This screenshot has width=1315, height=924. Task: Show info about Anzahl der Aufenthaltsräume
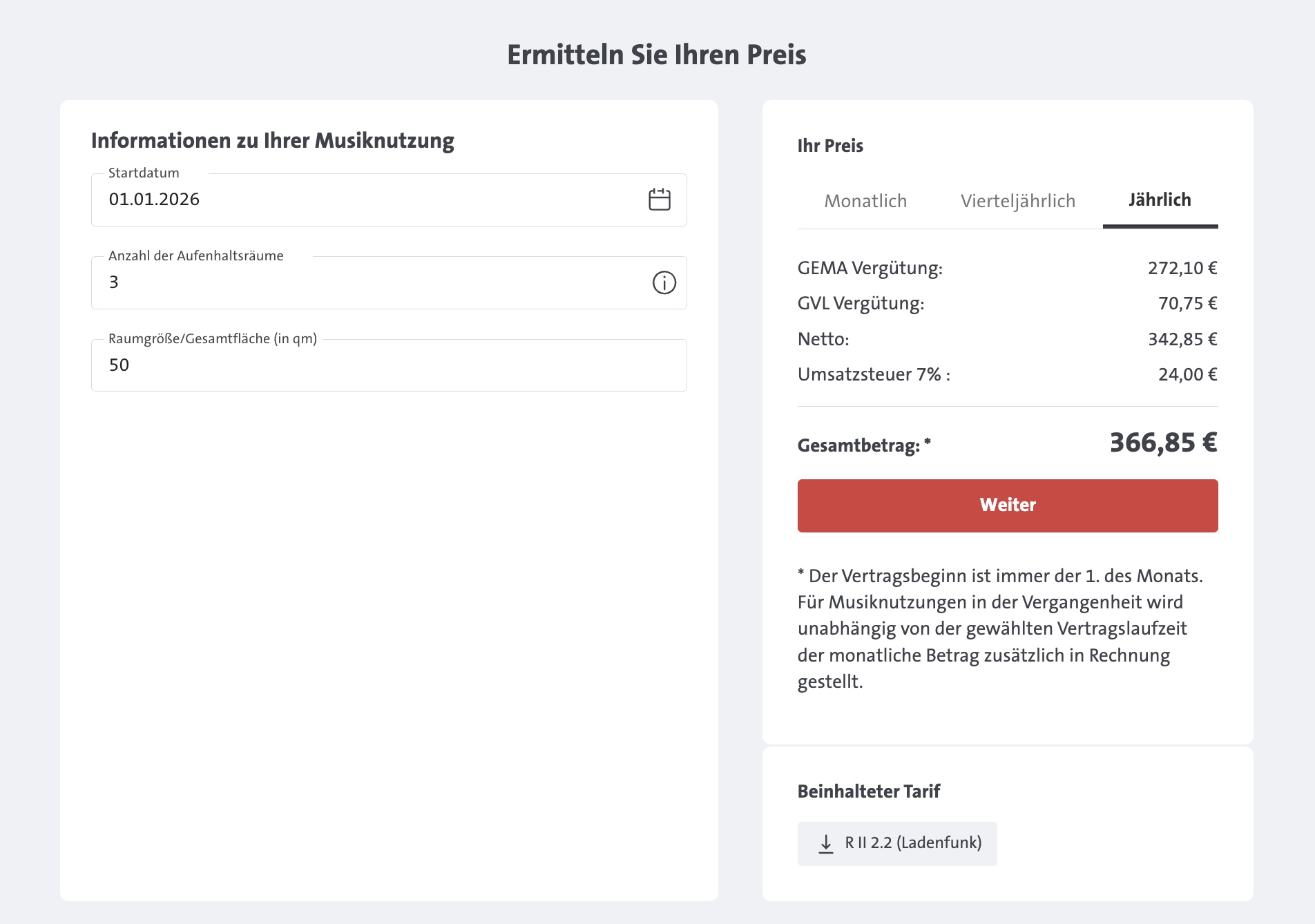click(x=664, y=282)
